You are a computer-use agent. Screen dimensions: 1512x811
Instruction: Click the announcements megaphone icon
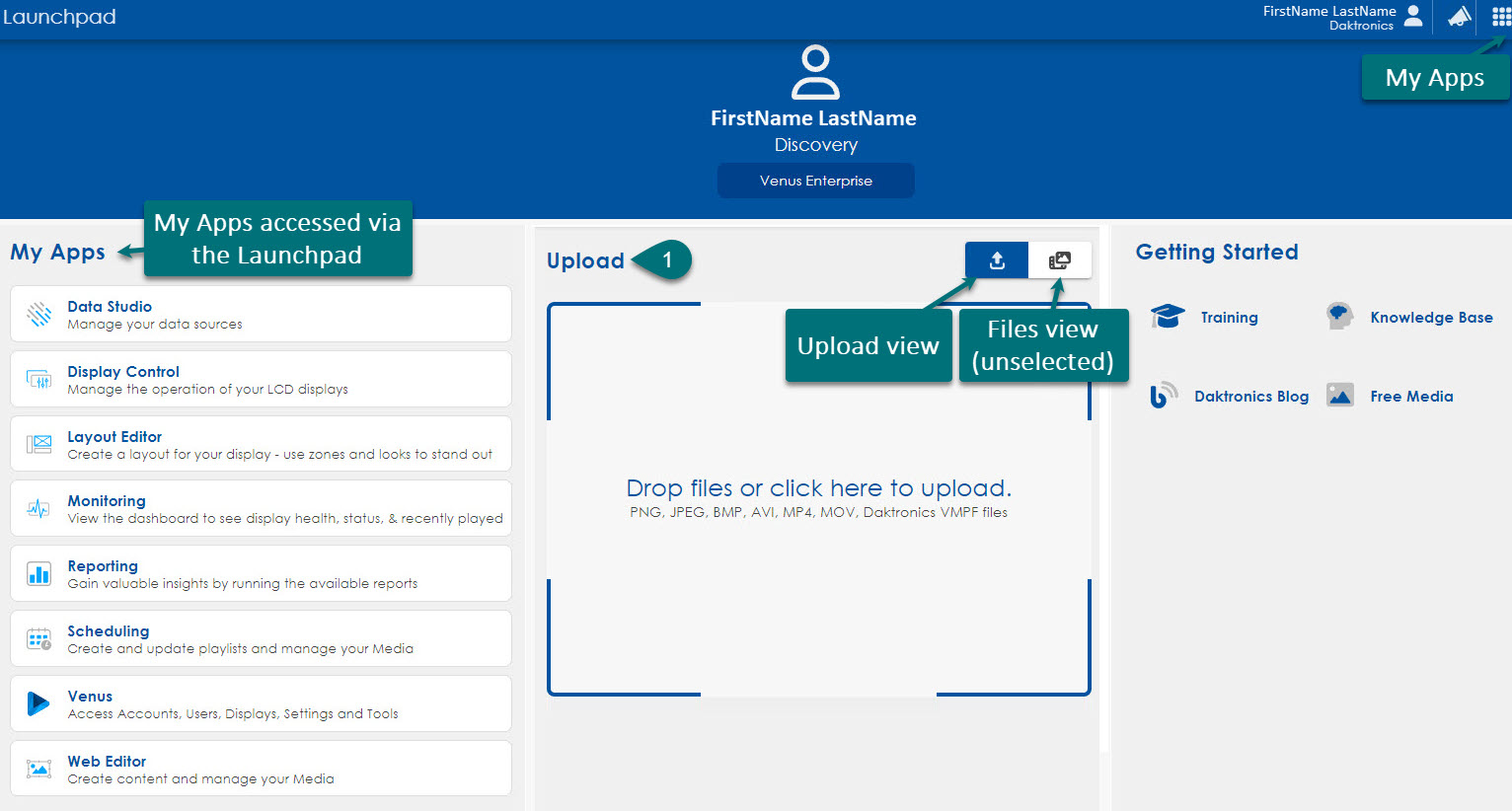[1459, 17]
